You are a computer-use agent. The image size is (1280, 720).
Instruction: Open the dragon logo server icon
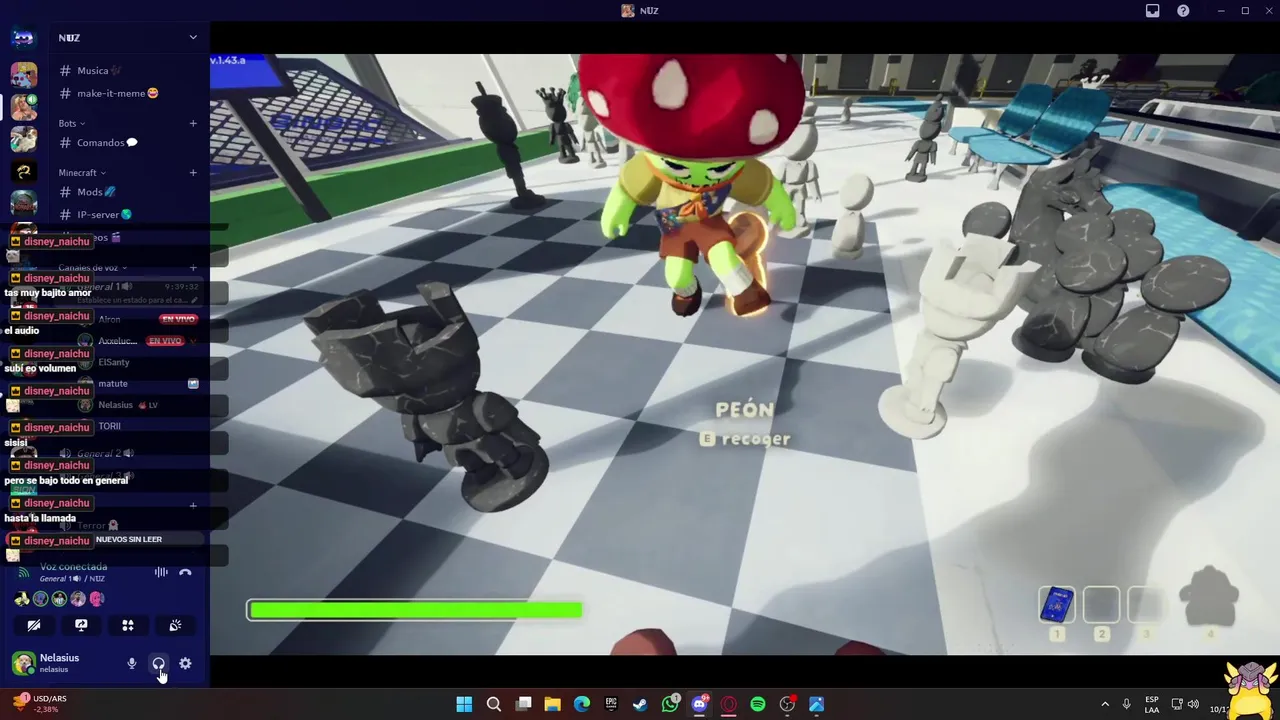(x=23, y=171)
